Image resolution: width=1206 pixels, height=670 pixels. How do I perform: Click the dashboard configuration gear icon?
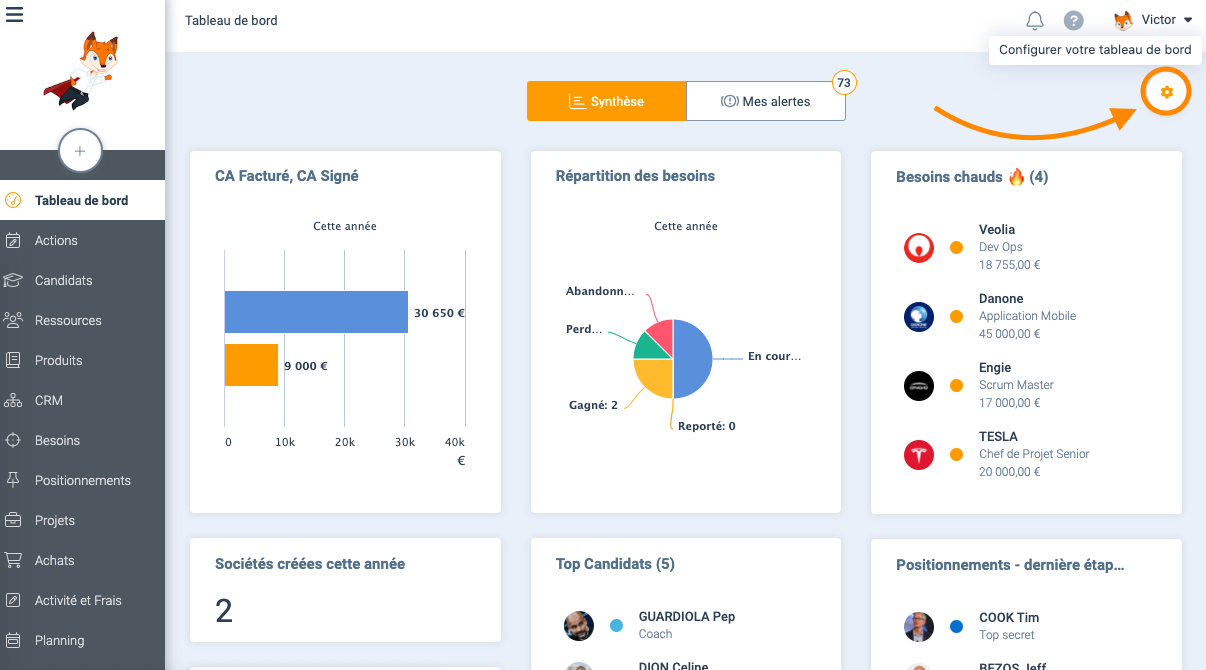[x=1166, y=92]
